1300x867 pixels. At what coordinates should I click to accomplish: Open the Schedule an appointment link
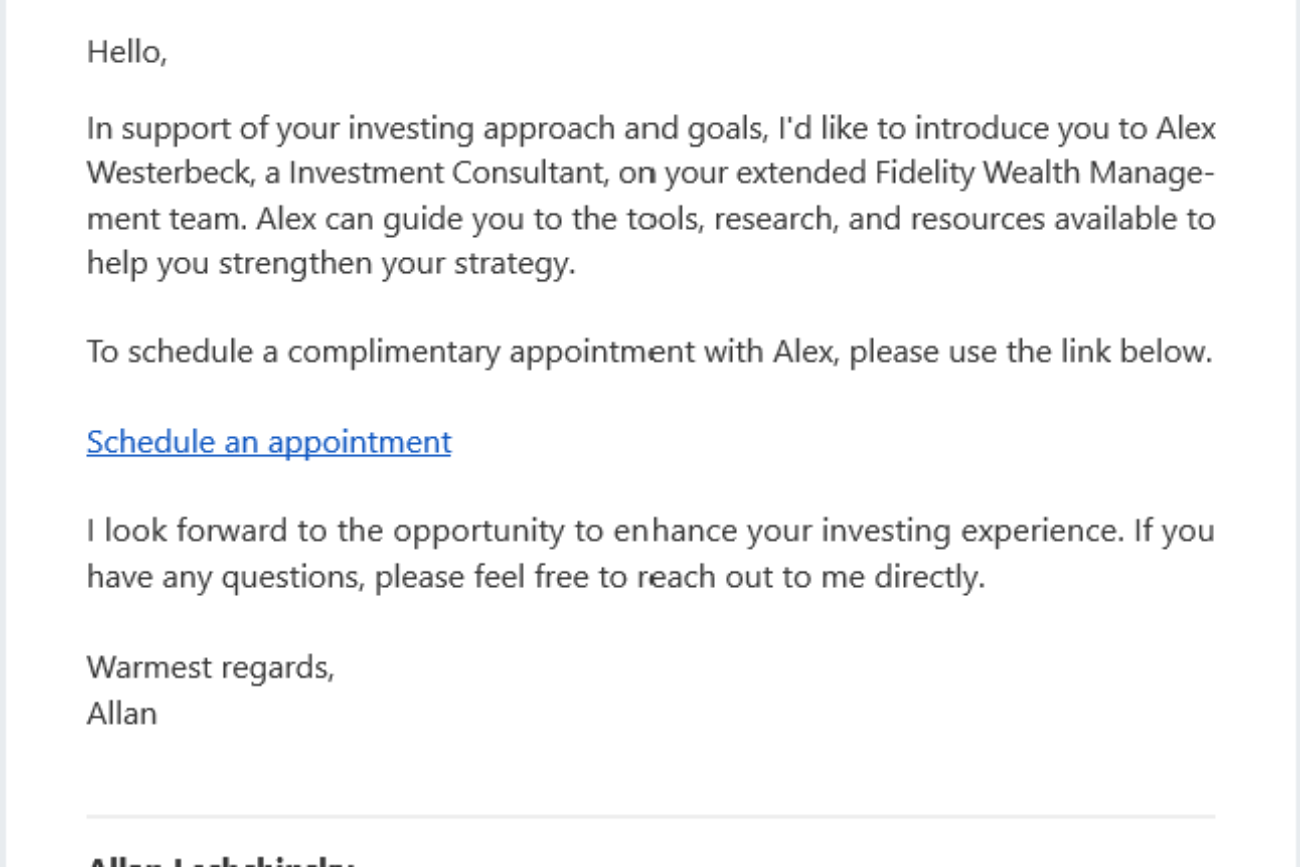(268, 442)
